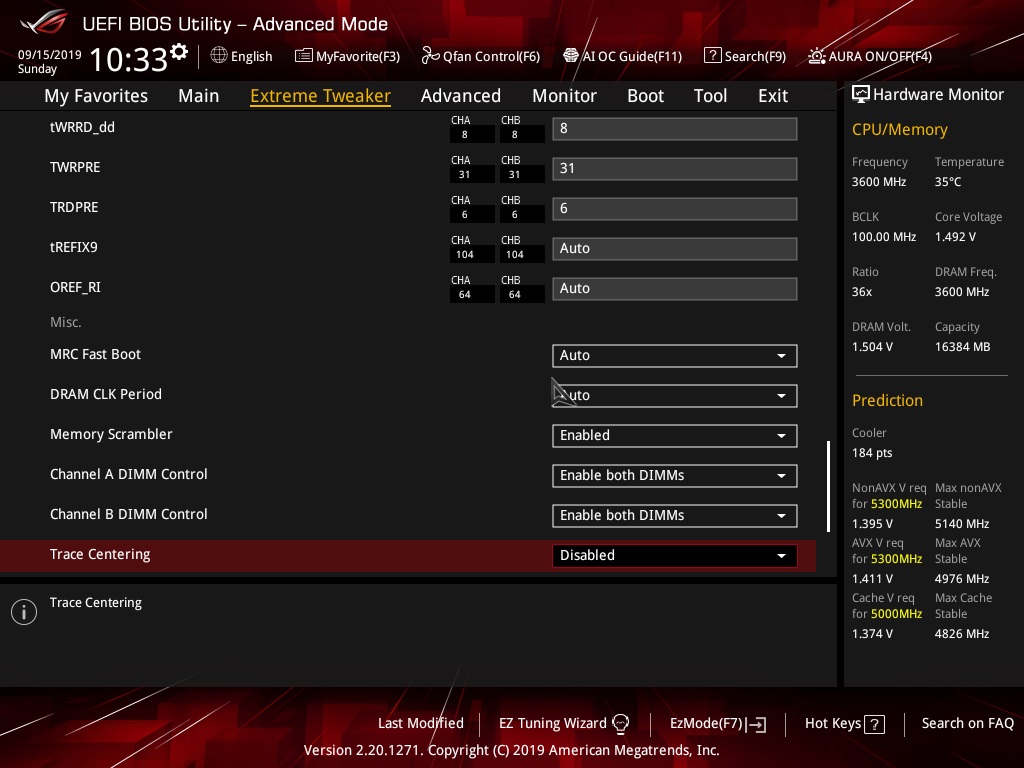Open the Memory Scrambler Enabled dropdown

coord(675,436)
